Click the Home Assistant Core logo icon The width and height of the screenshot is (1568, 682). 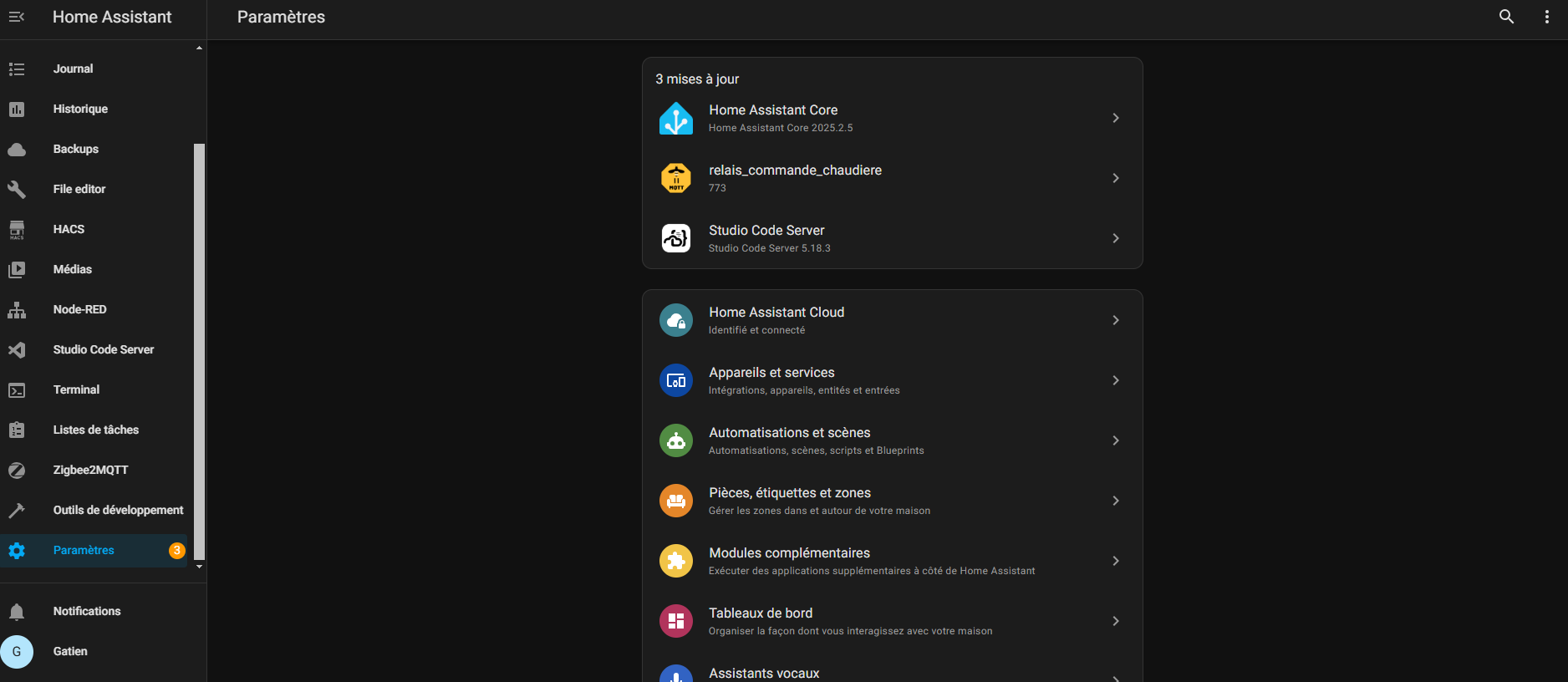pos(676,118)
